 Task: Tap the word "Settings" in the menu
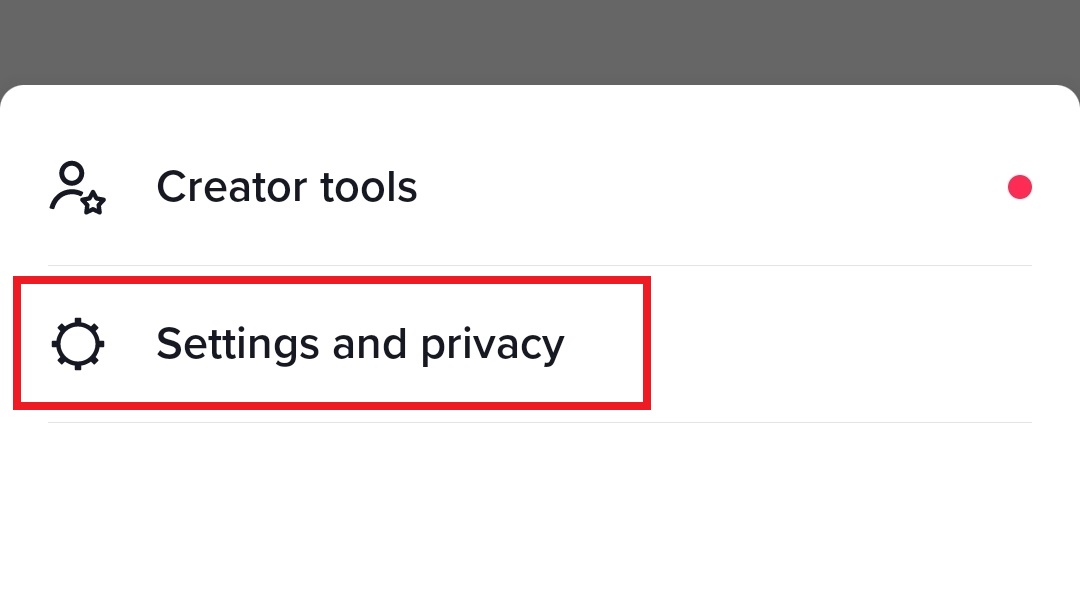(x=236, y=344)
